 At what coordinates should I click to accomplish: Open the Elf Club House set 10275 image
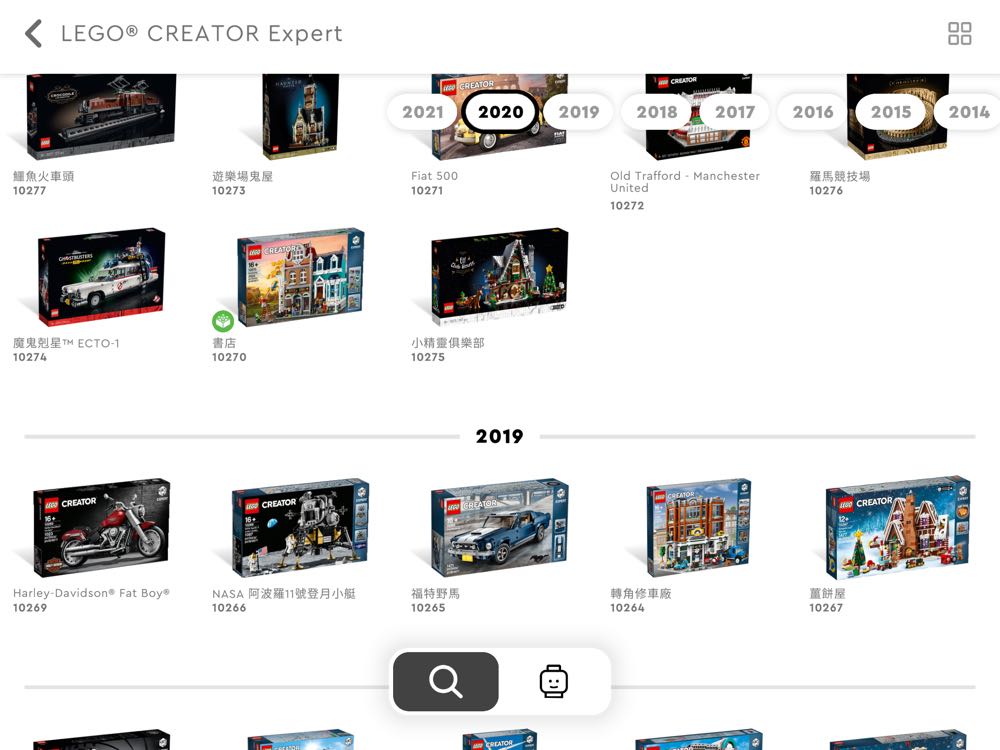click(499, 277)
